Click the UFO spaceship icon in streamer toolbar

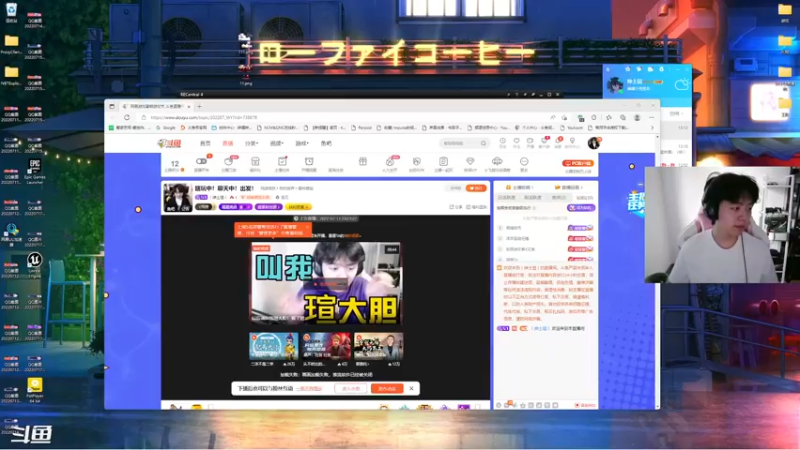point(497,163)
